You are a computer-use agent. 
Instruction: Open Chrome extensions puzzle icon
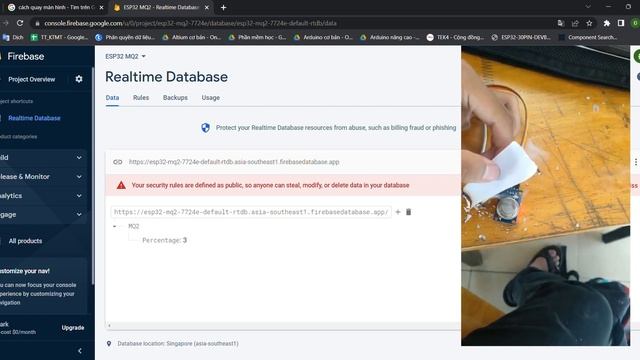[x=607, y=23]
